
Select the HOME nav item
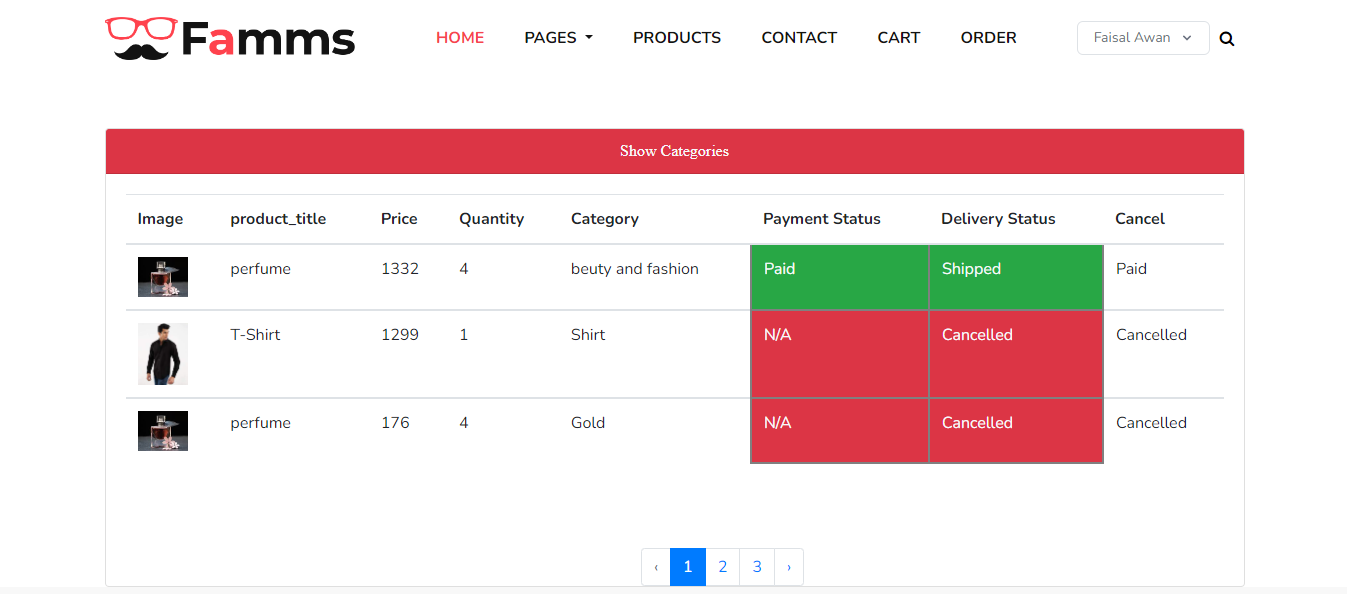(460, 38)
